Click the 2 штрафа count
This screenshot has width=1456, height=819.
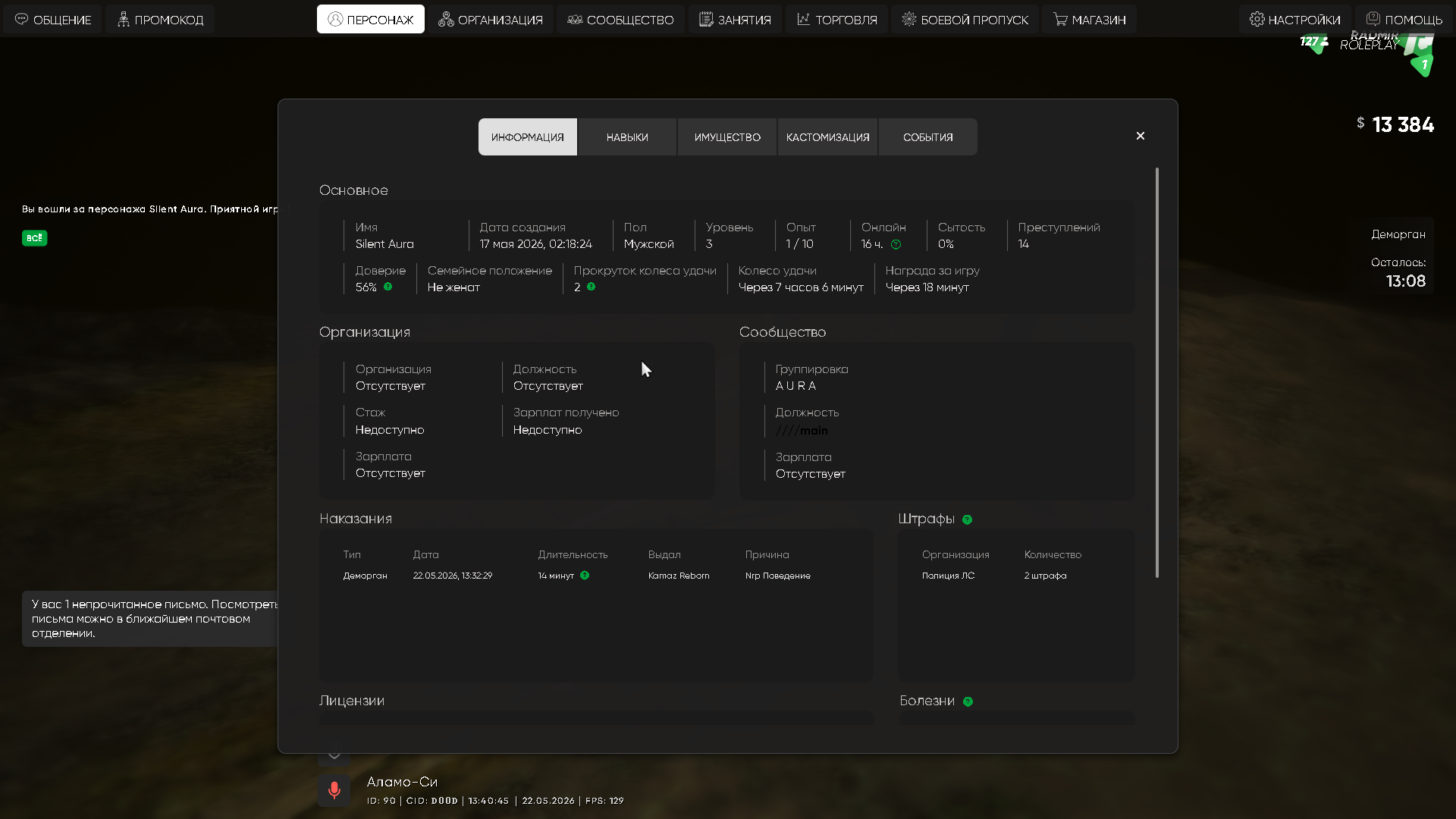(x=1046, y=576)
